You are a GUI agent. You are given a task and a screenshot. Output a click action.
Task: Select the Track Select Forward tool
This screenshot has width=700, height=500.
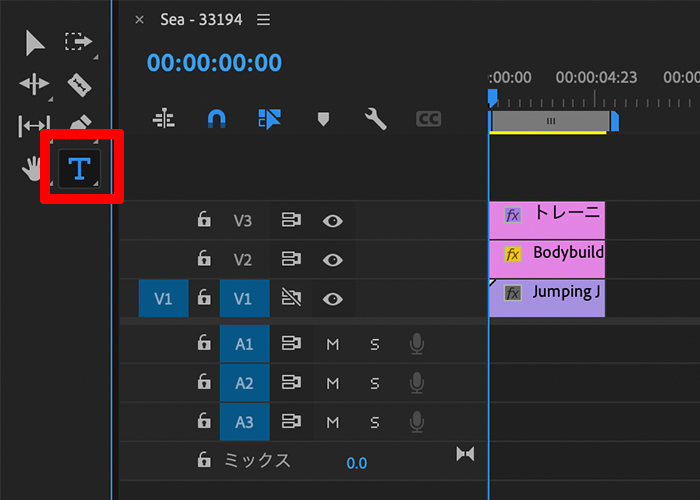point(79,42)
